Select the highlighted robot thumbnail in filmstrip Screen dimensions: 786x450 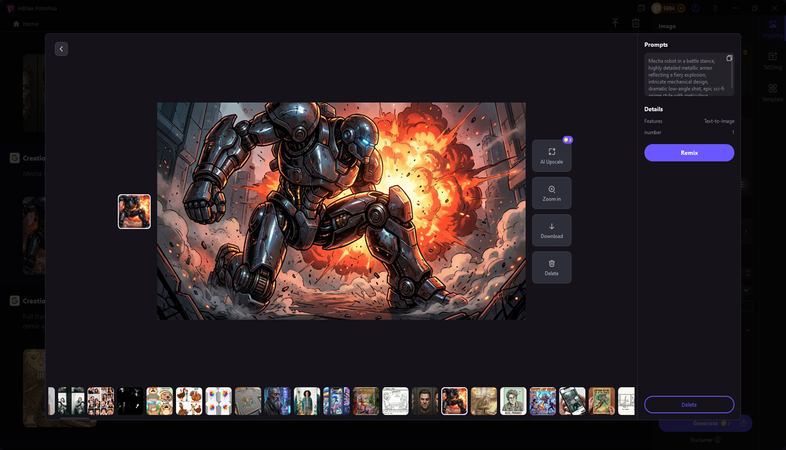(454, 401)
